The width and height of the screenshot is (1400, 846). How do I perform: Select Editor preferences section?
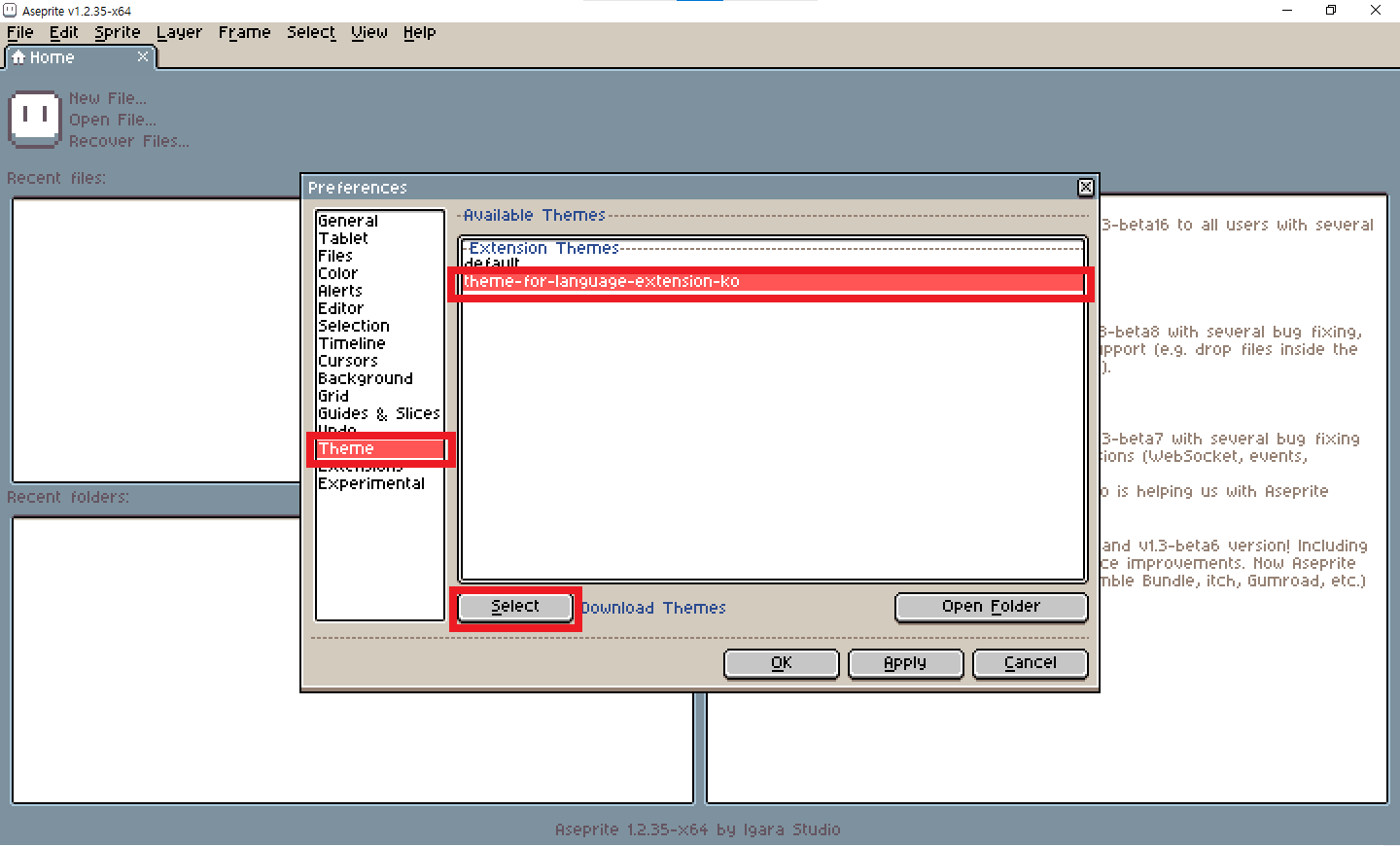[380, 308]
